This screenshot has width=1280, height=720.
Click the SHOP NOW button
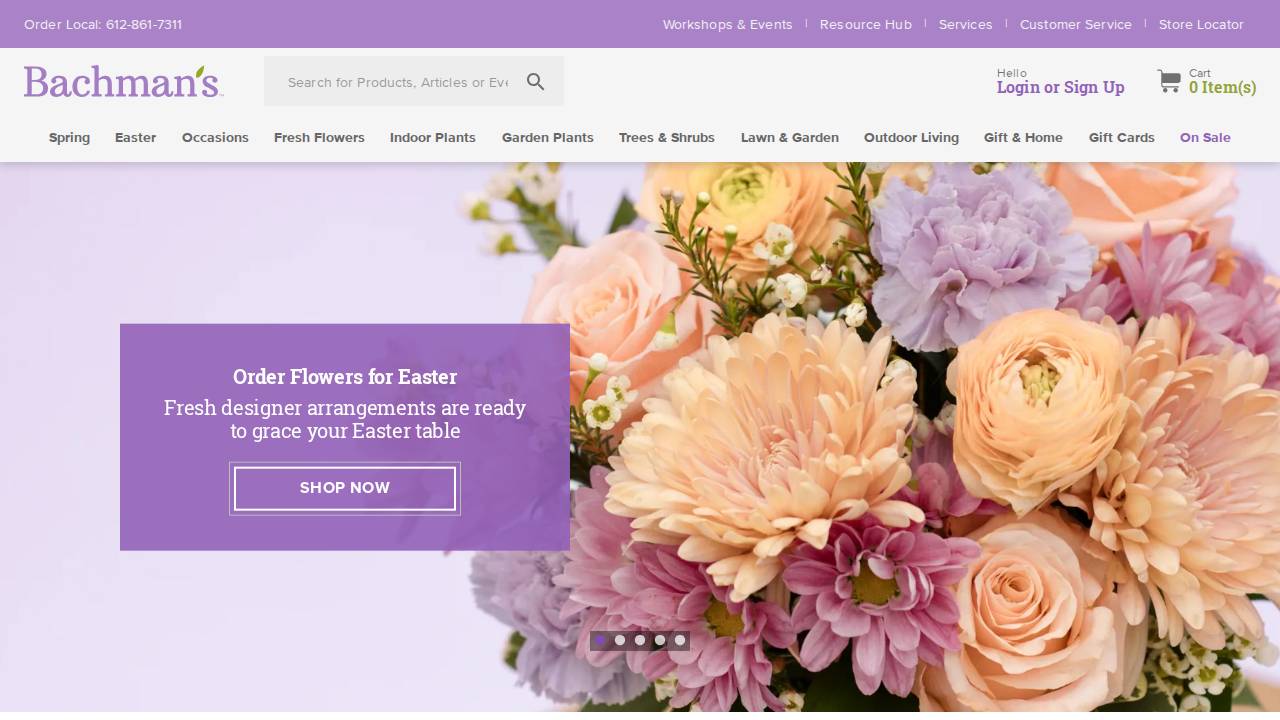[x=344, y=488]
